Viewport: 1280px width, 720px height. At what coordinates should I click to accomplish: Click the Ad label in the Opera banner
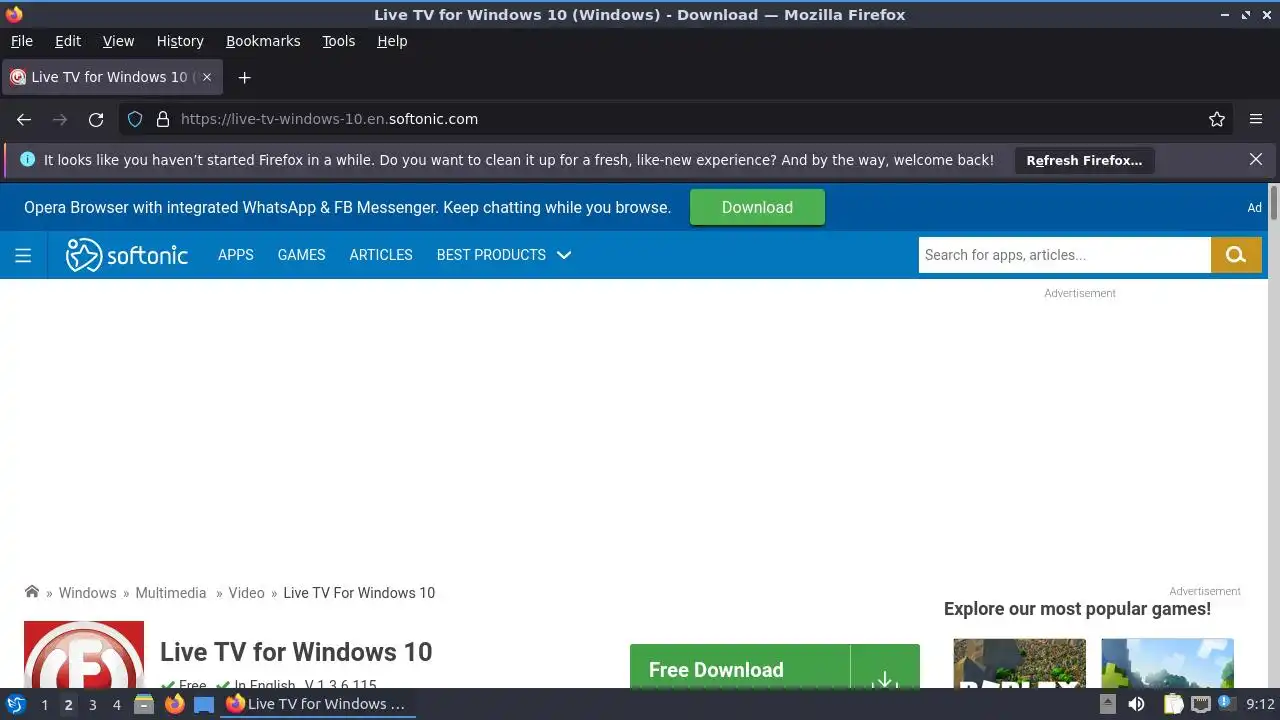[1254, 208]
